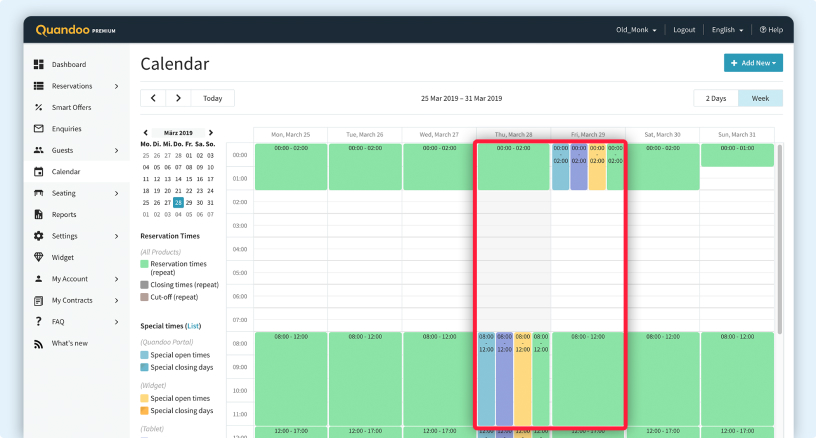
Task: Select Quandoo Portal Special open times swatch
Action: (145, 355)
